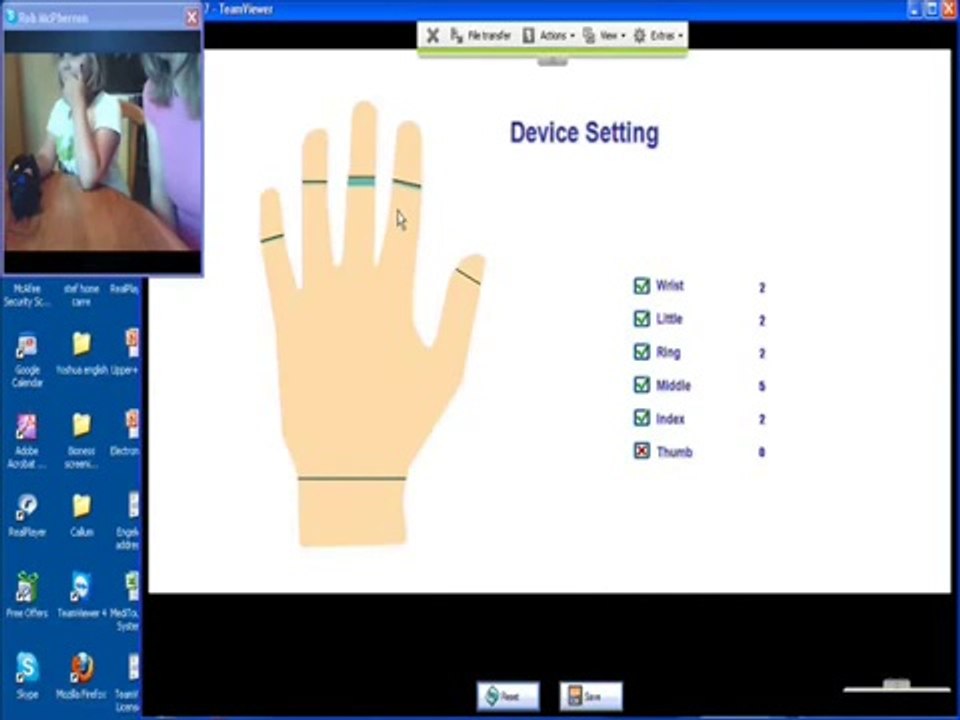
Task: Select McAfee Security Sc... desktop label
Action: click(27, 295)
